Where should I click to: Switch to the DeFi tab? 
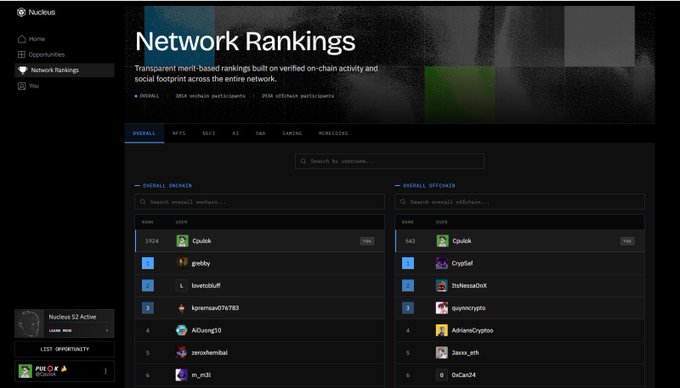pos(209,134)
